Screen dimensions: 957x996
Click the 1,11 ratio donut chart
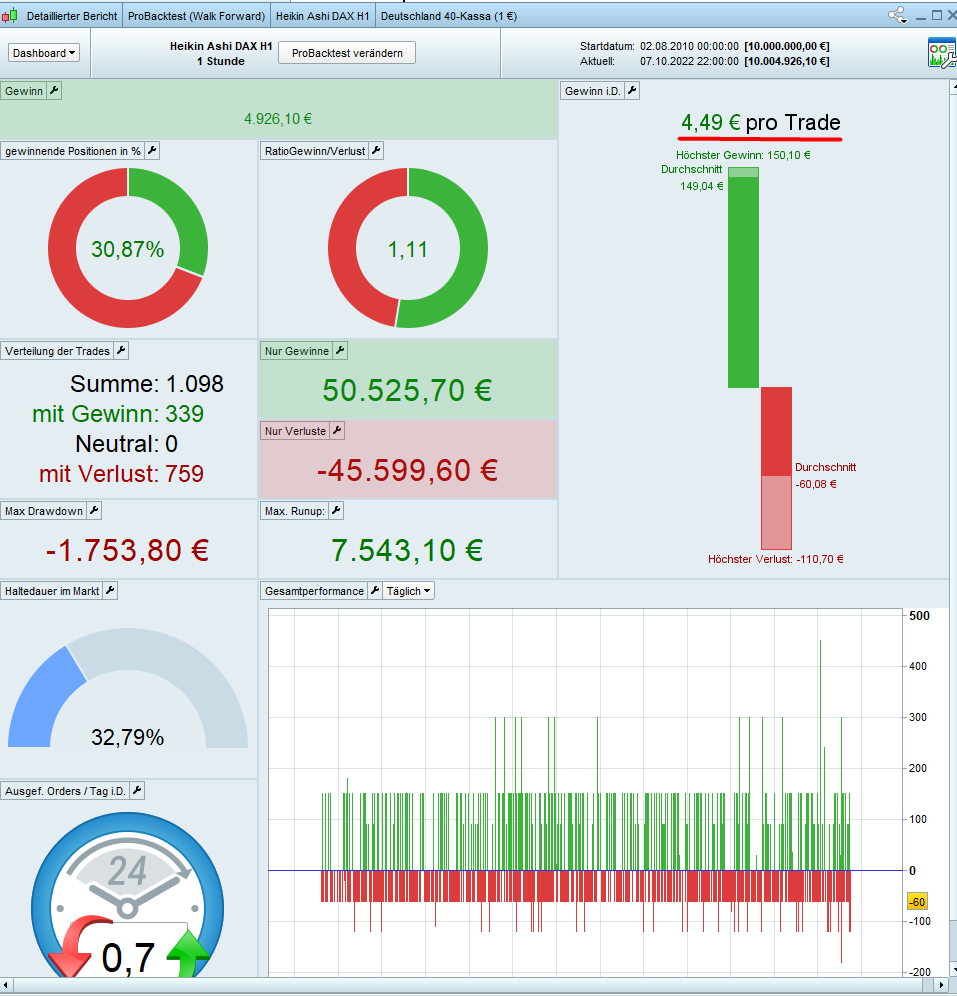408,248
